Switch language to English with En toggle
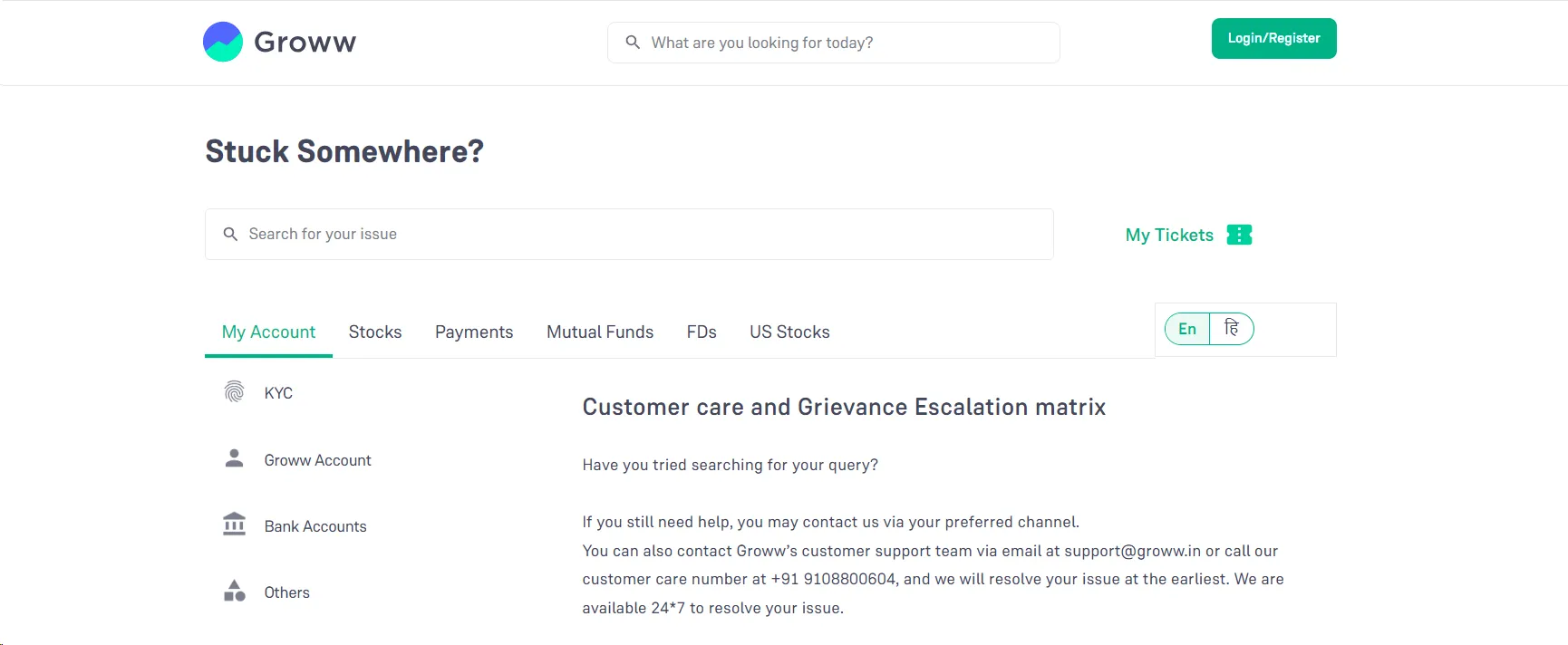Image resolution: width=1568 pixels, height=645 pixels. (1187, 329)
